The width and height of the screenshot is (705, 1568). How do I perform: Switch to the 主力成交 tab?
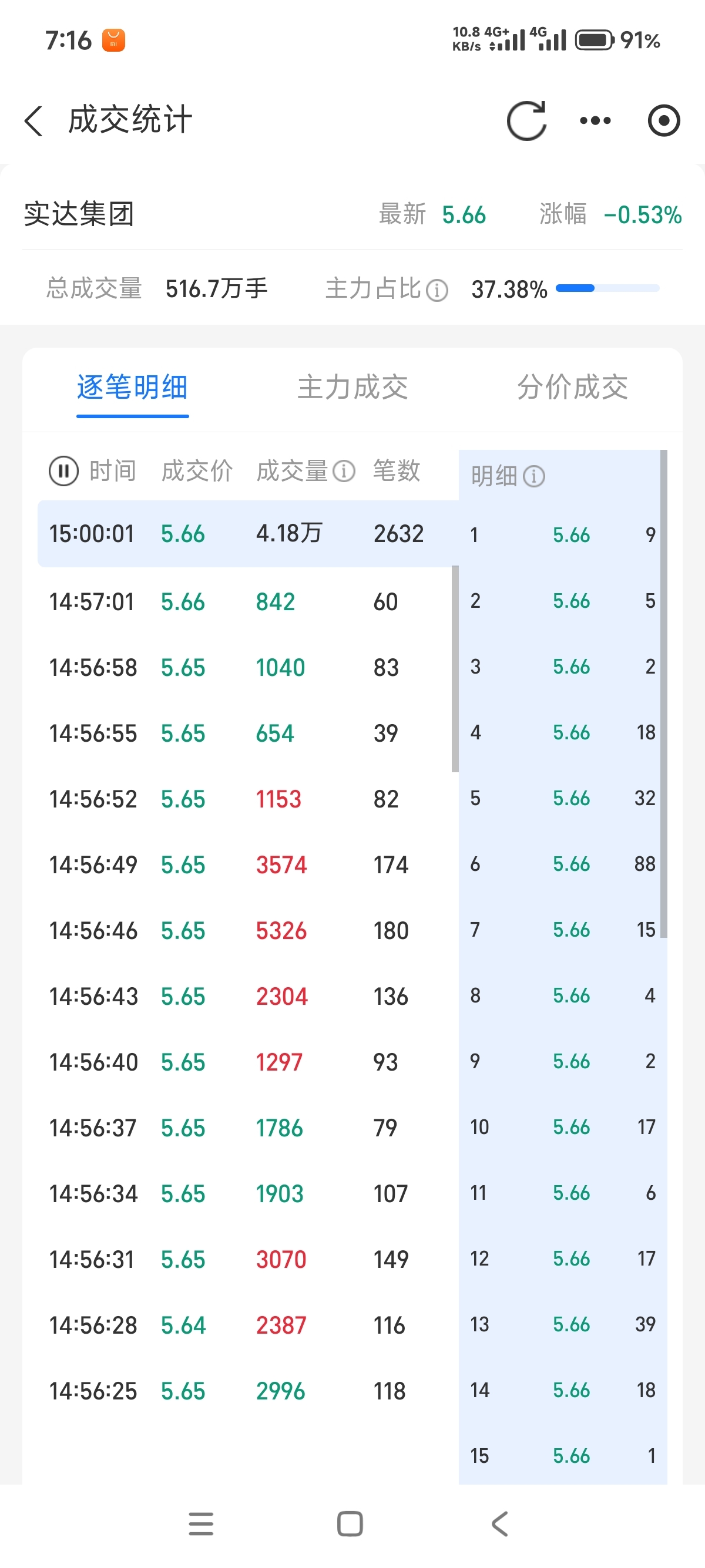click(352, 388)
